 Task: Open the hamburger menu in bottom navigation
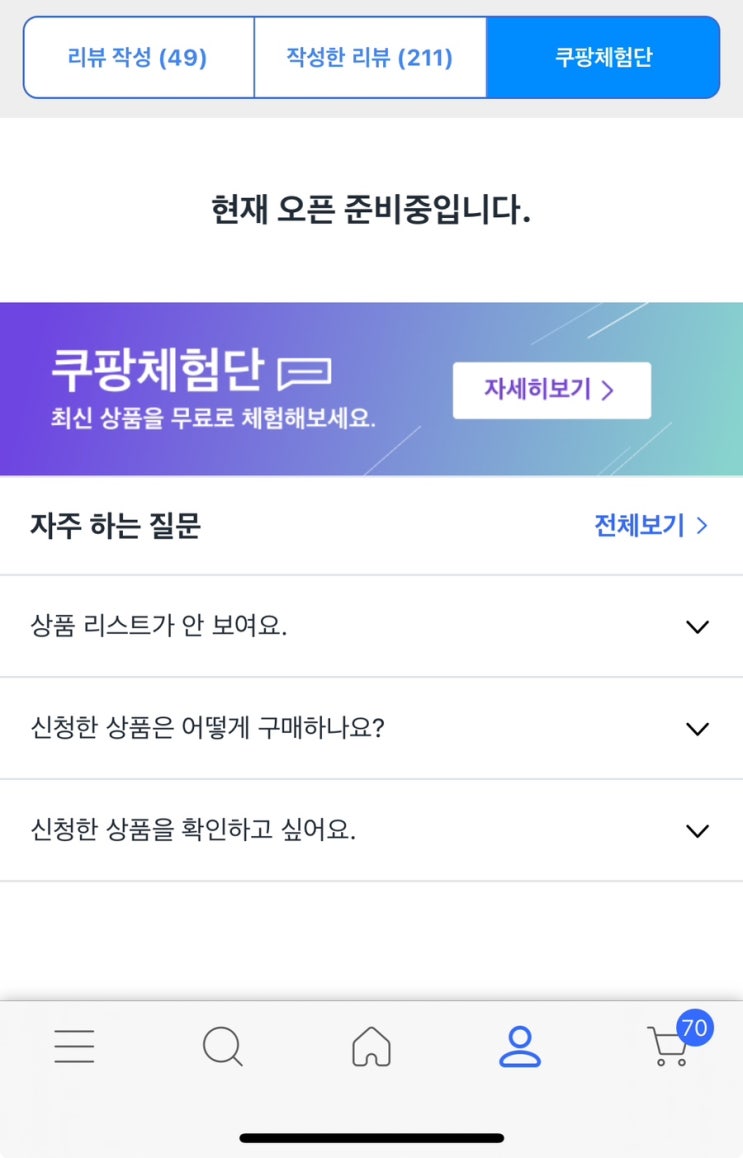pyautogui.click(x=74, y=1046)
